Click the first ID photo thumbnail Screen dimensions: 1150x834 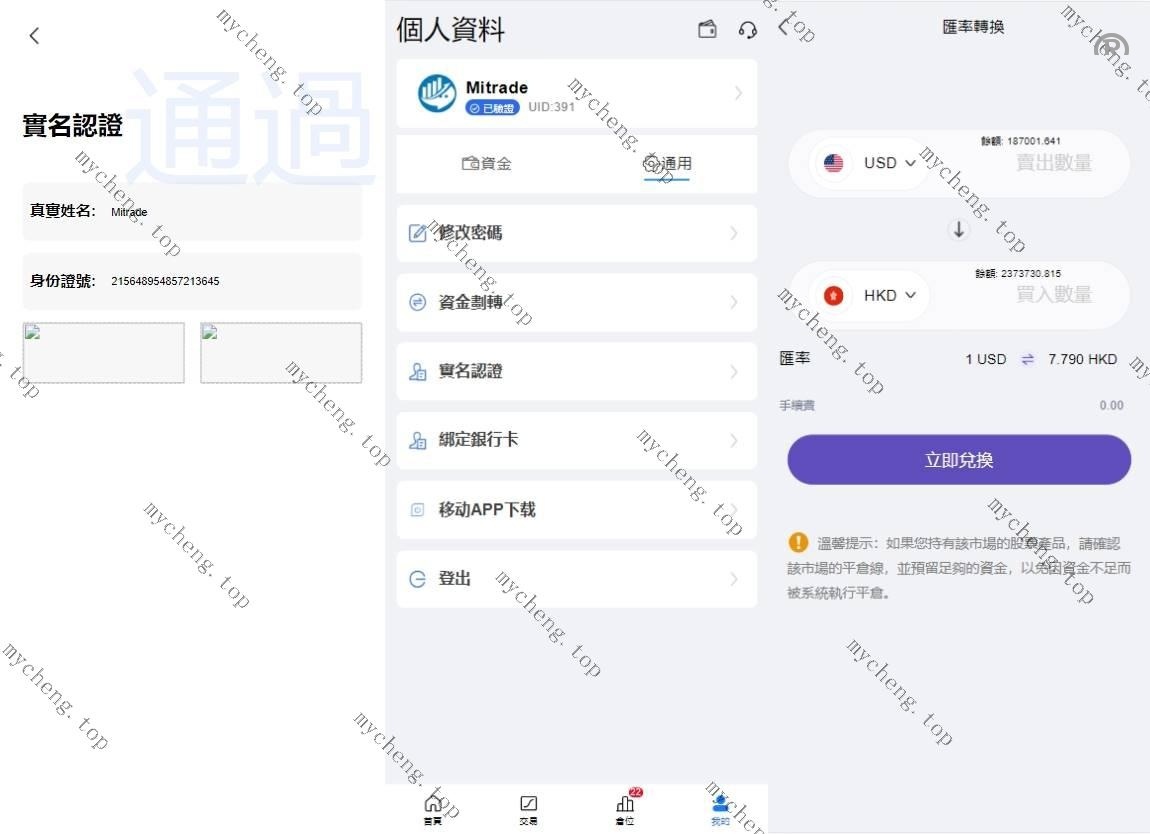point(104,352)
